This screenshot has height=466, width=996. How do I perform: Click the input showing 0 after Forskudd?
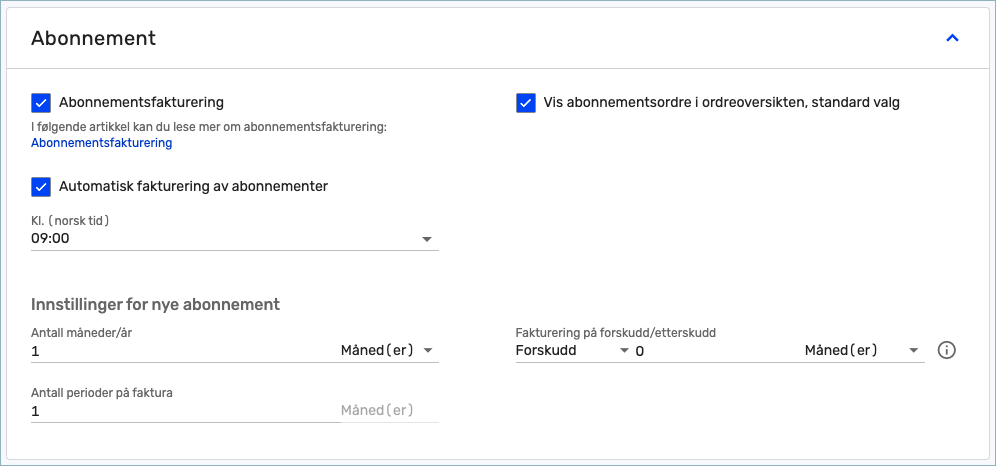pos(718,351)
